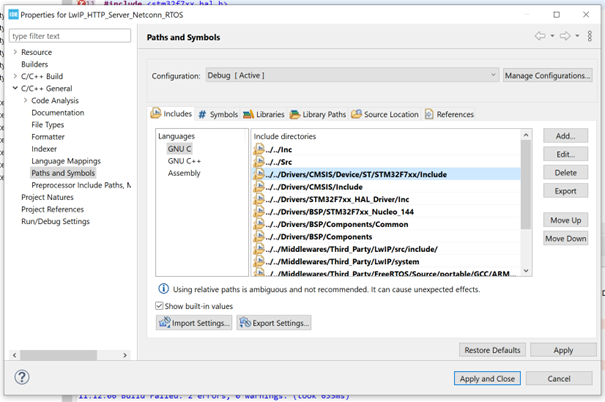The width and height of the screenshot is (605, 402).
Task: Click folder icon of LwIP/src/include/ entry
Action: coord(259,249)
